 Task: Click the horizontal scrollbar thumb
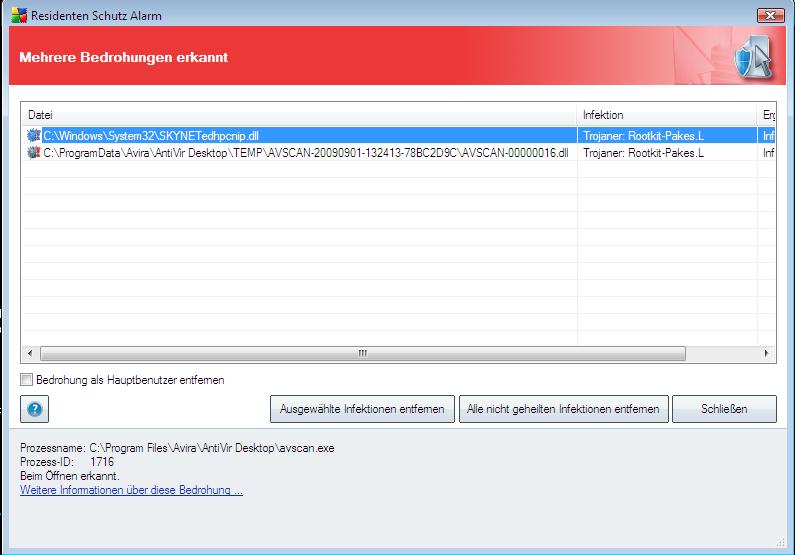click(363, 353)
